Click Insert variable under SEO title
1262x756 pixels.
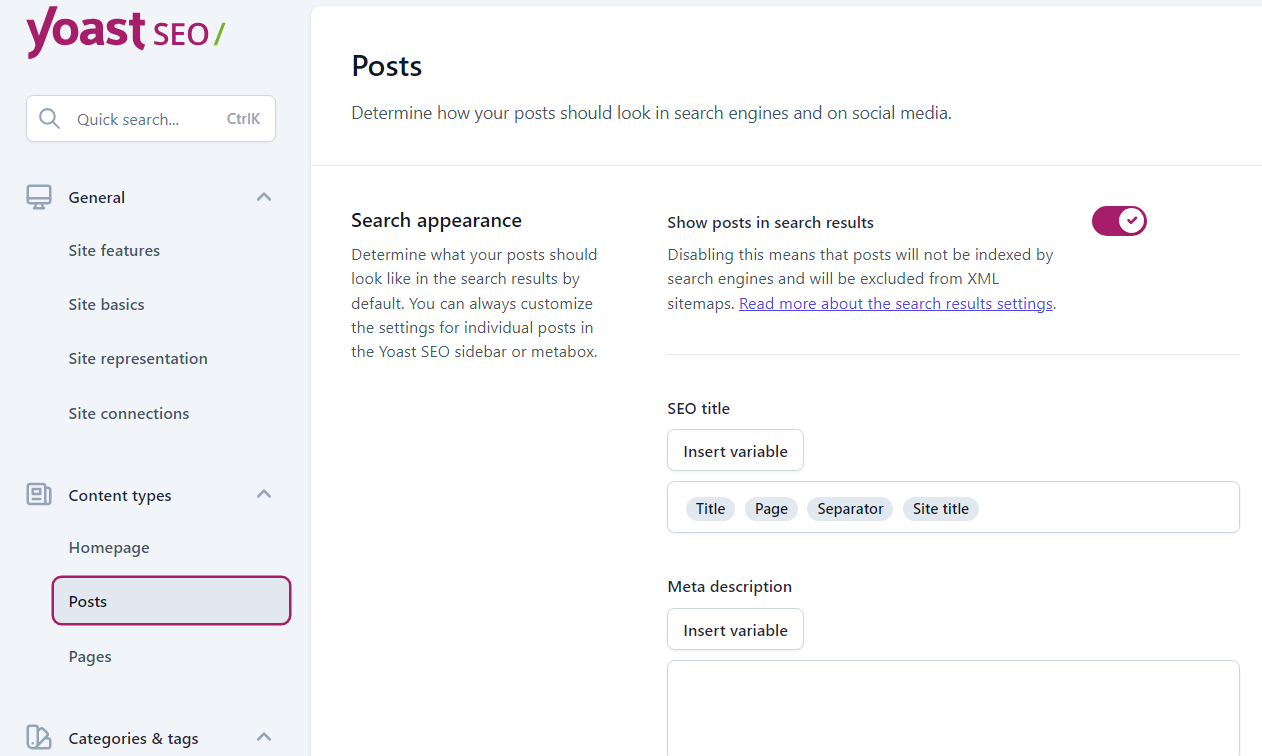point(735,450)
